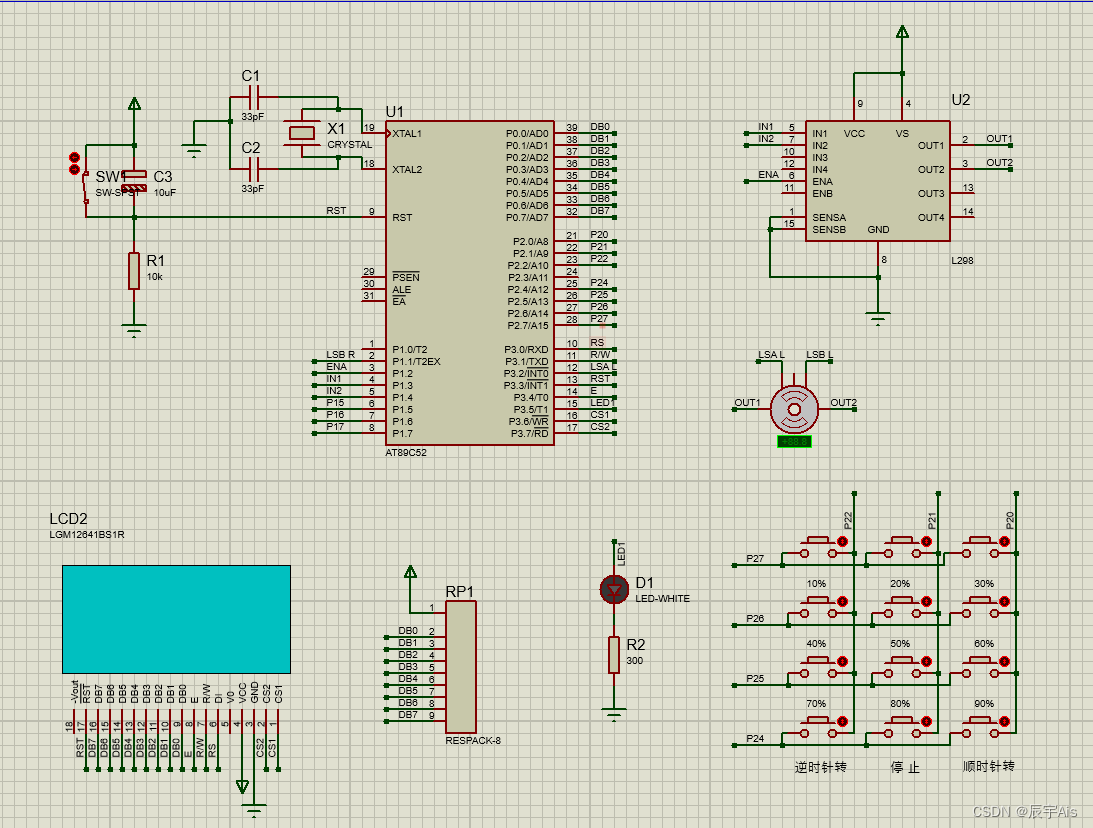Click the RESPACK-8 label
The image size is (1093, 828).
[473, 740]
